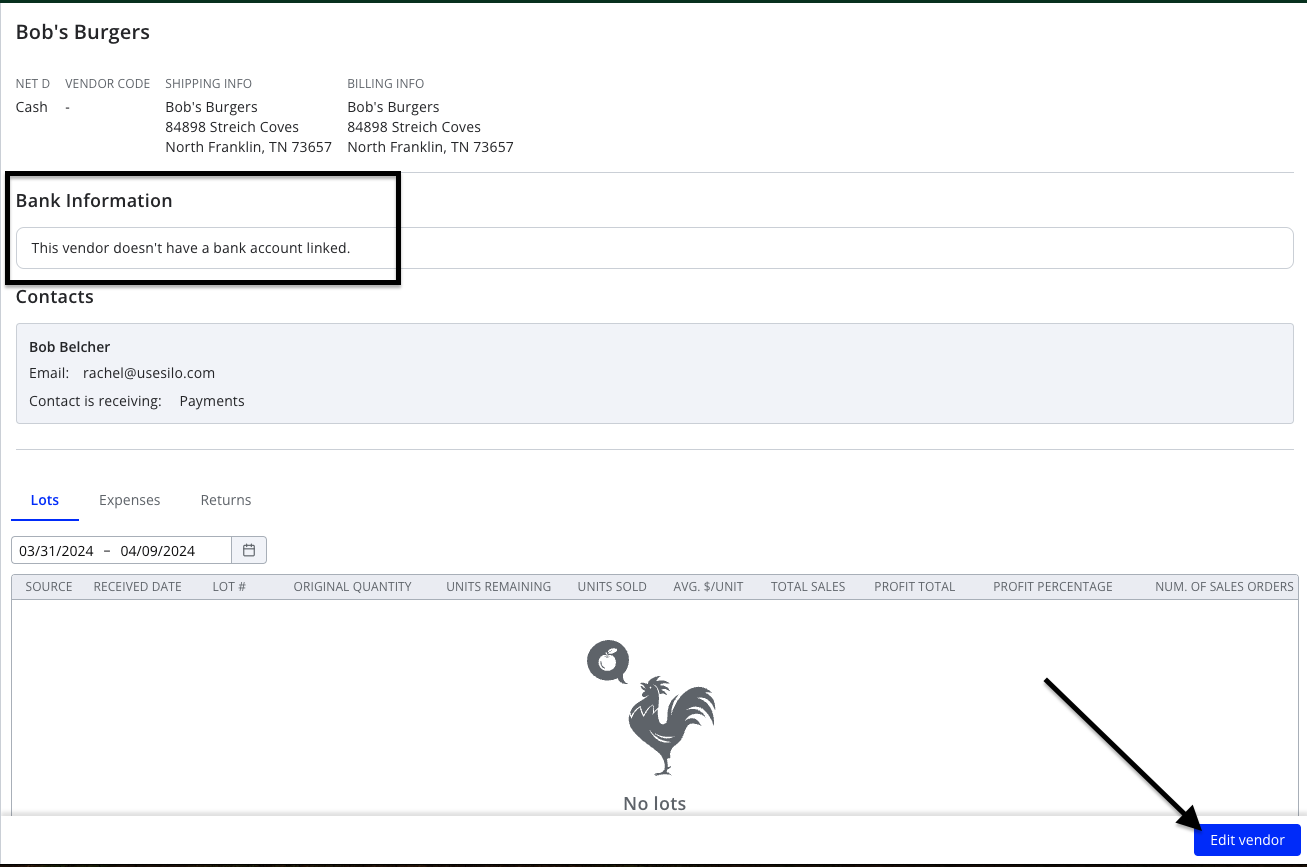The image size is (1307, 867).
Task: Open the date range calendar icon
Action: click(x=249, y=550)
